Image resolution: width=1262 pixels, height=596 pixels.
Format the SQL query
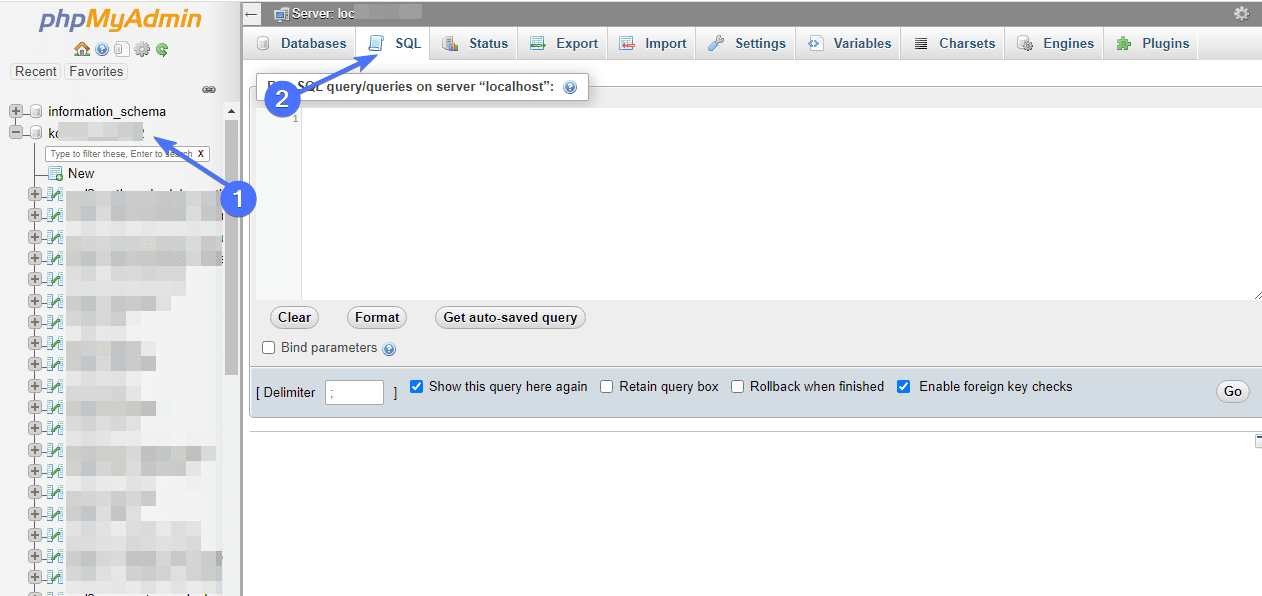(x=377, y=318)
